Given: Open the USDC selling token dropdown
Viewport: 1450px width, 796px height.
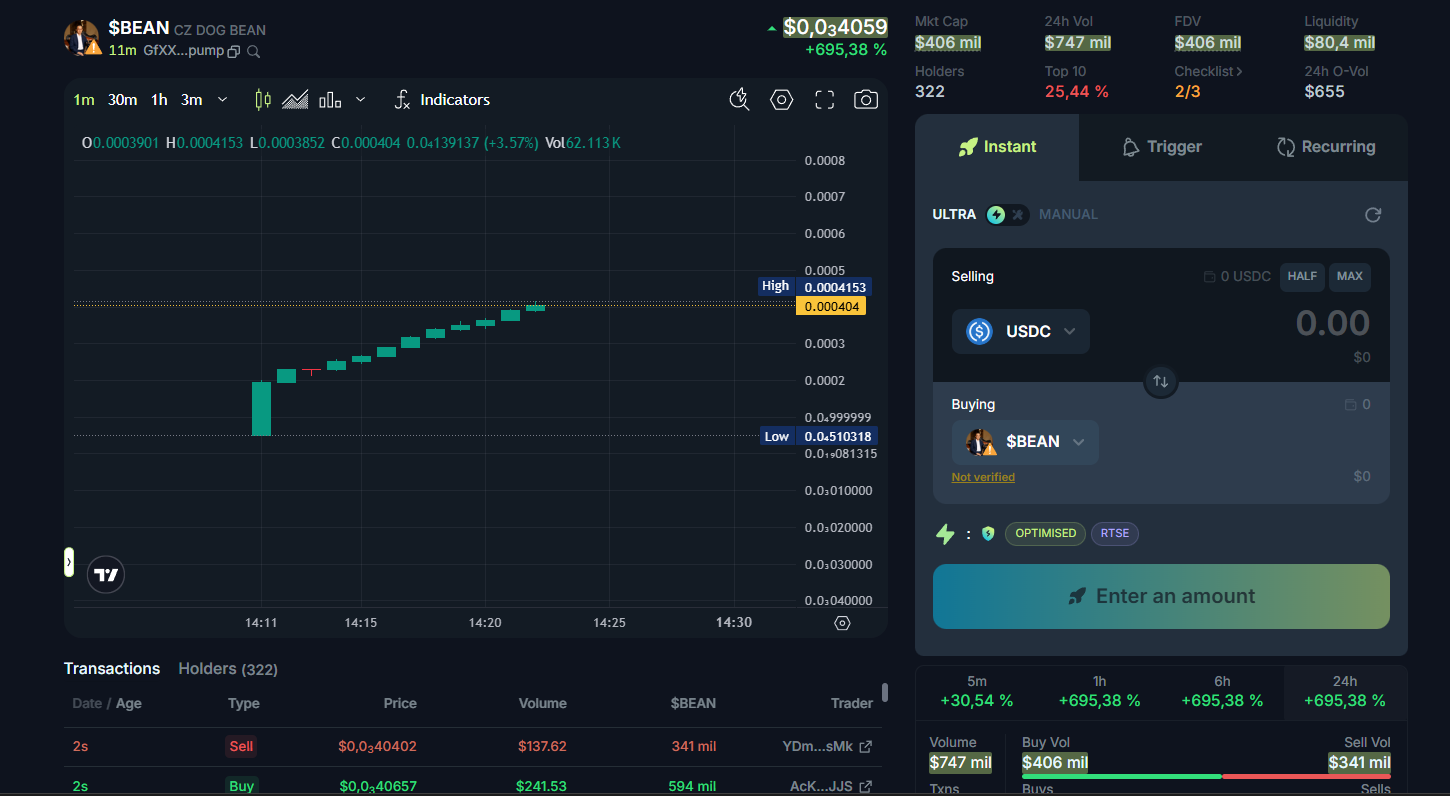Looking at the screenshot, I should (1021, 331).
